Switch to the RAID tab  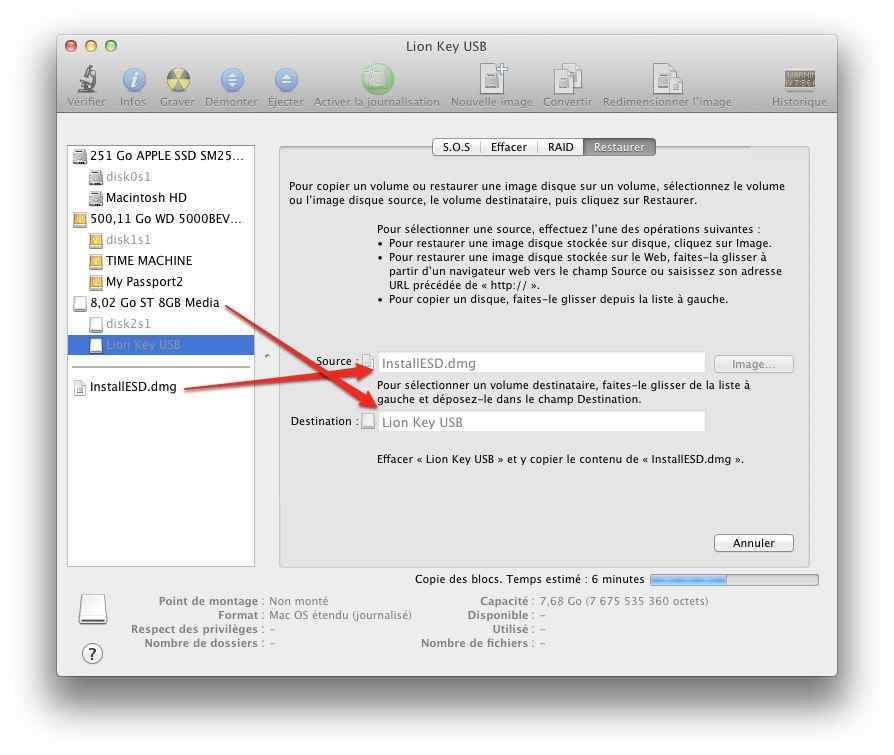(560, 147)
